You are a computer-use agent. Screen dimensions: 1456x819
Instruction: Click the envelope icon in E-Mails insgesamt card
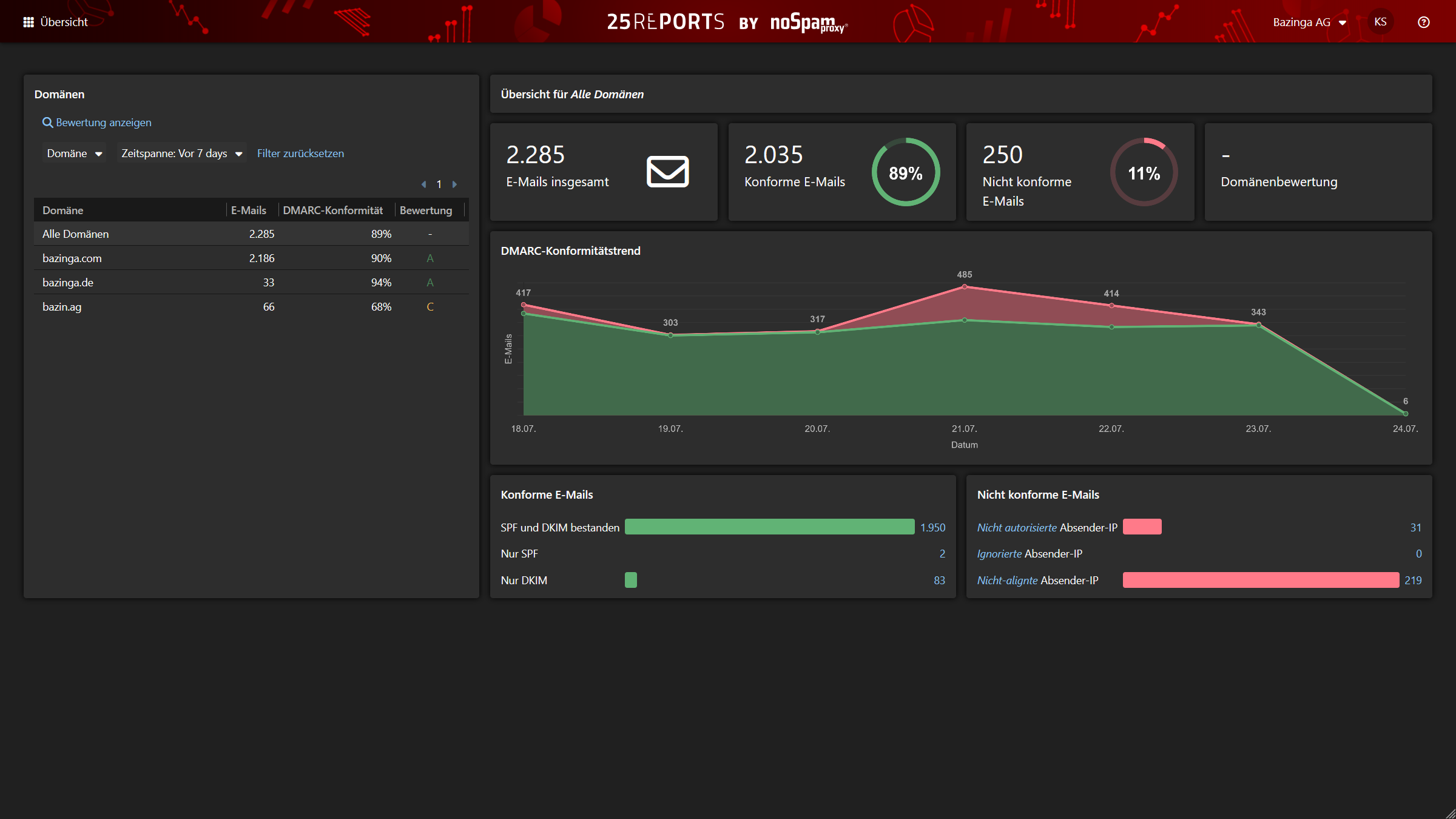667,172
